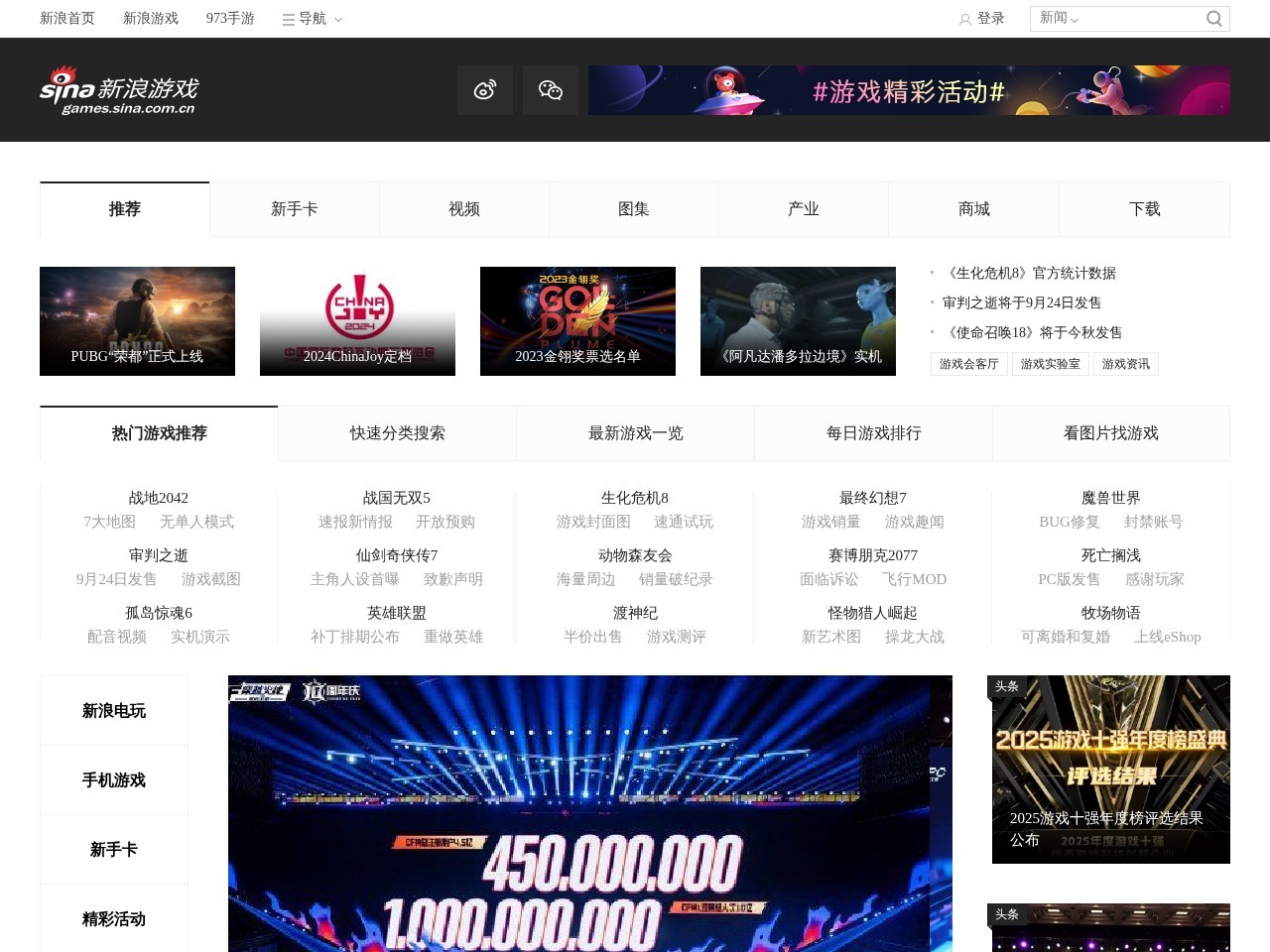Image resolution: width=1270 pixels, height=952 pixels.
Task: Select the 推荐 tab
Action: [125, 209]
